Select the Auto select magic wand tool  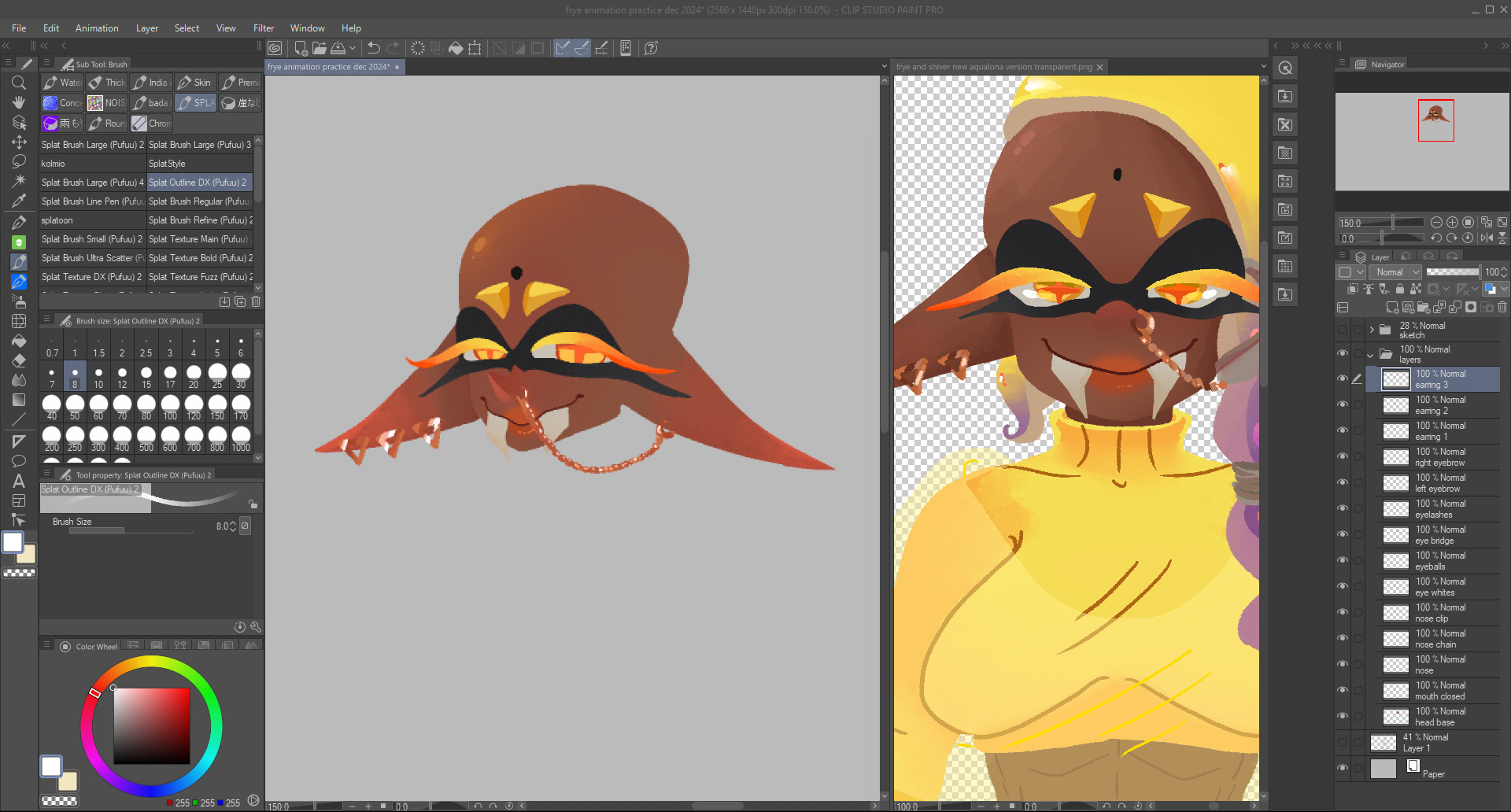pyautogui.click(x=19, y=181)
